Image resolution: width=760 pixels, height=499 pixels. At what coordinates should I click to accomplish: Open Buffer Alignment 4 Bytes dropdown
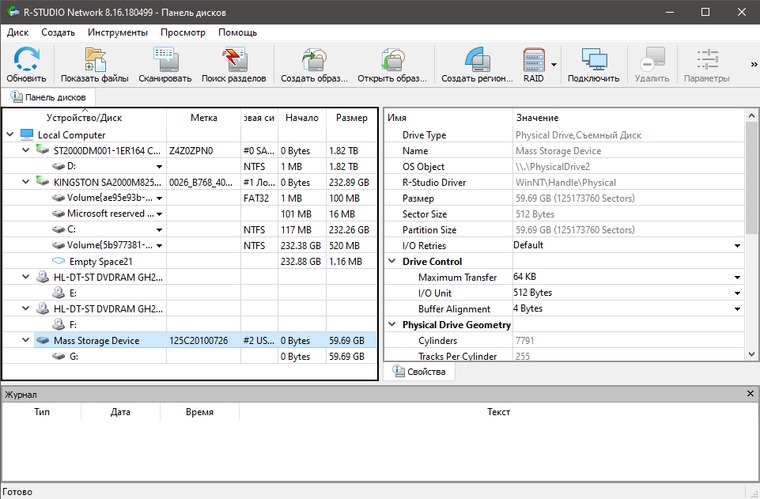[x=737, y=309]
